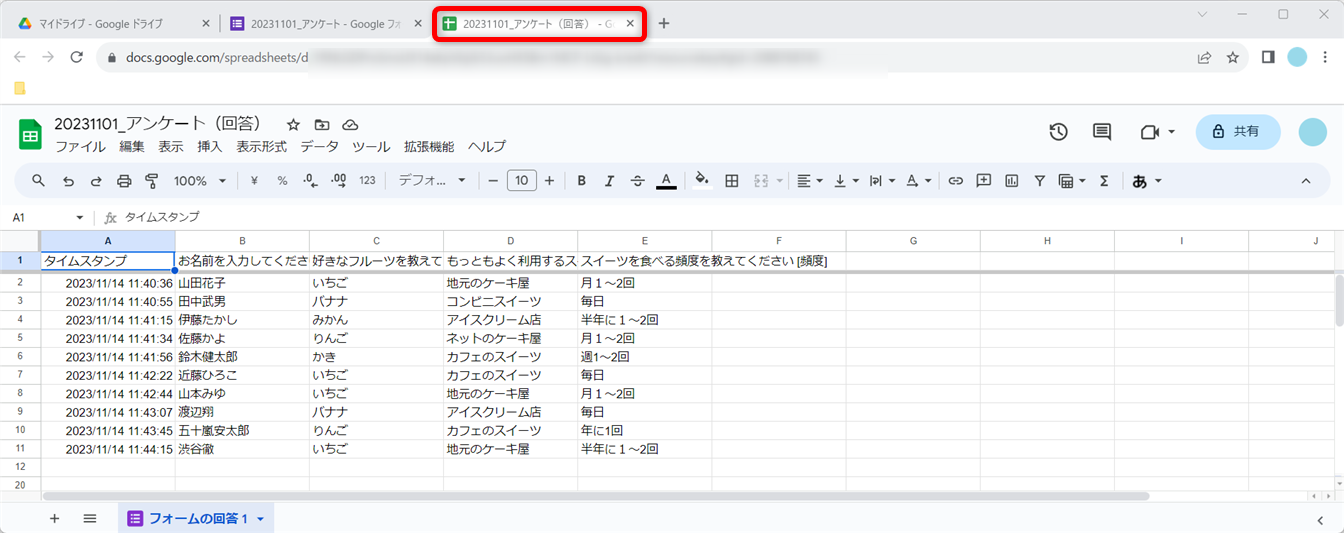Open the 100% zoom dropdown

pyautogui.click(x=200, y=181)
